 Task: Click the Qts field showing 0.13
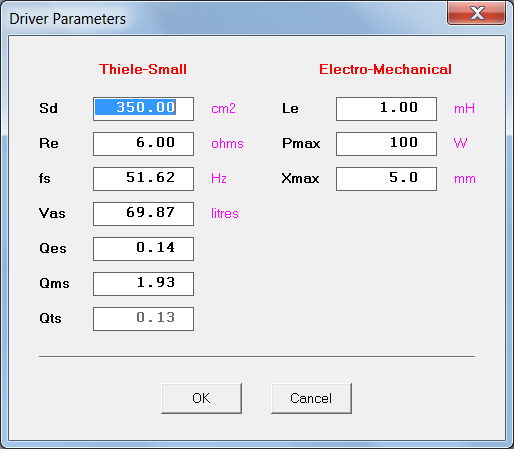tap(143, 319)
